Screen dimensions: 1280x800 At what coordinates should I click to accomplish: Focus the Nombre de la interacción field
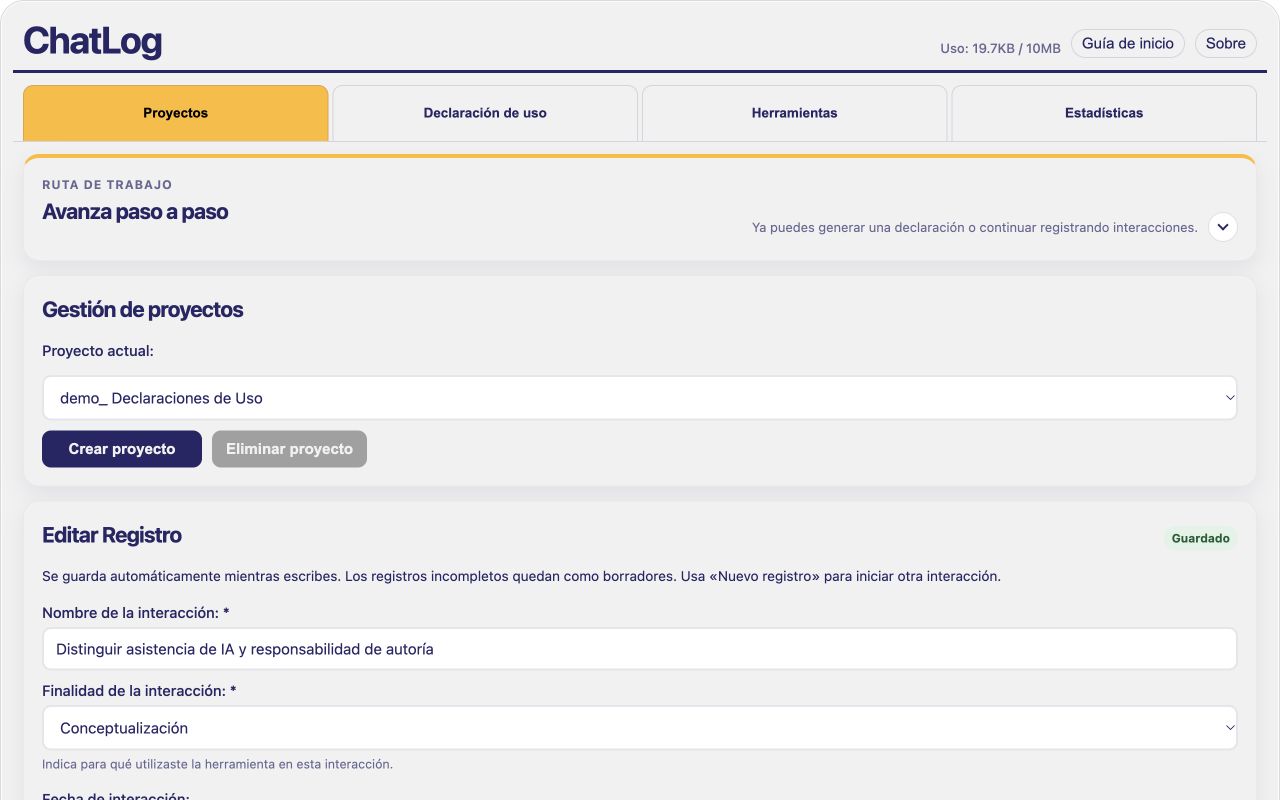coord(640,649)
